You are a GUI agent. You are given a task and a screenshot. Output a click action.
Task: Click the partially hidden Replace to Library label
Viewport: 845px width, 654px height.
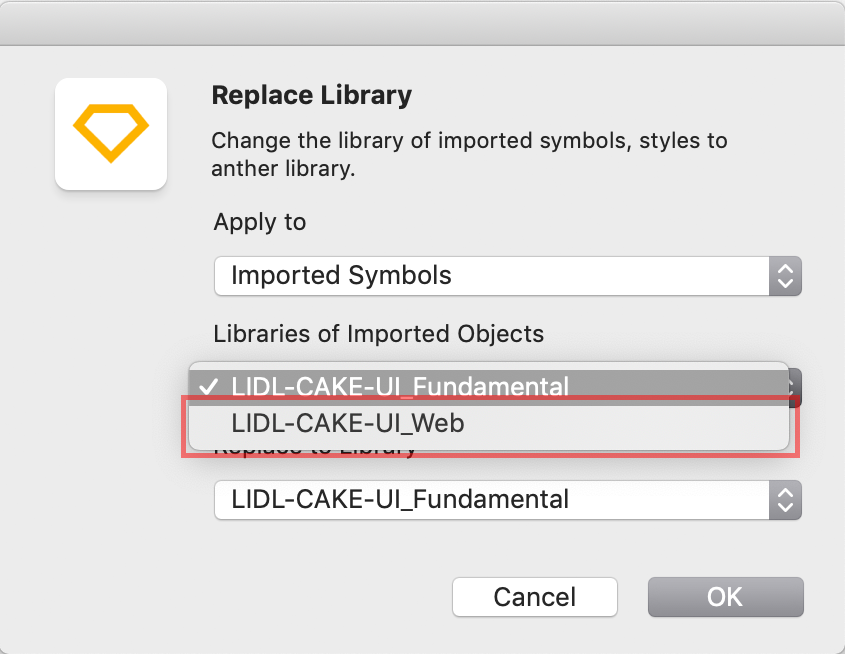(x=315, y=451)
